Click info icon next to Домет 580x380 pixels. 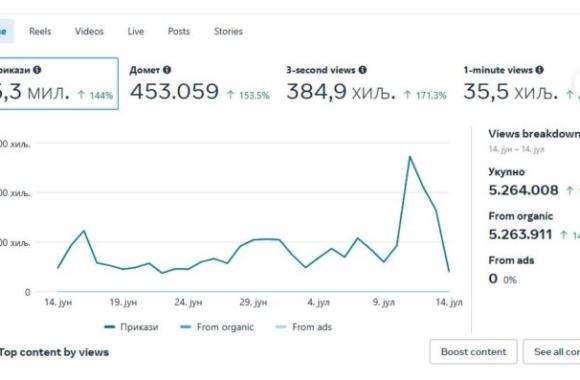click(167, 70)
